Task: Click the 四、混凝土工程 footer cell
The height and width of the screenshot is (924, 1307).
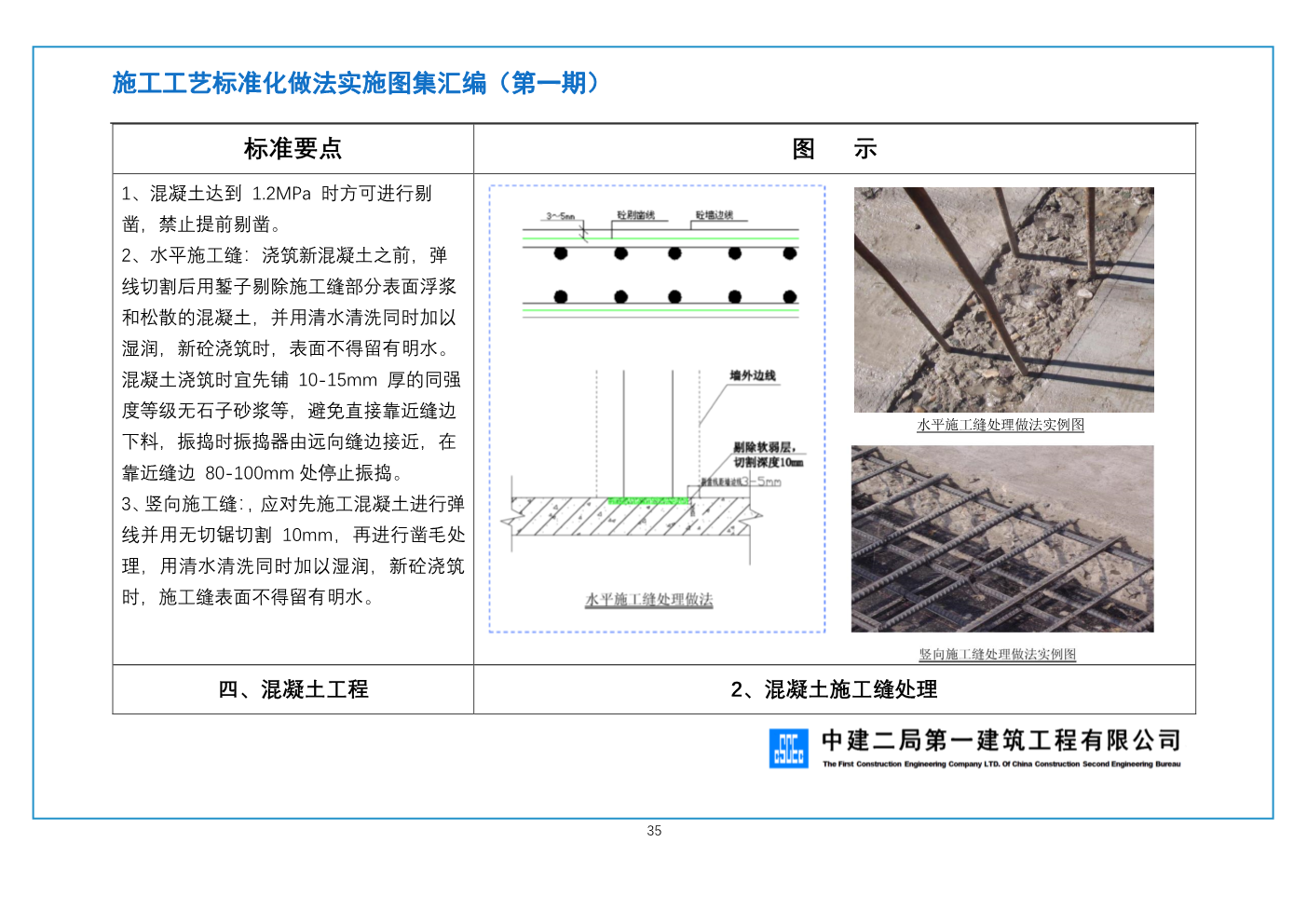Action: click(293, 689)
